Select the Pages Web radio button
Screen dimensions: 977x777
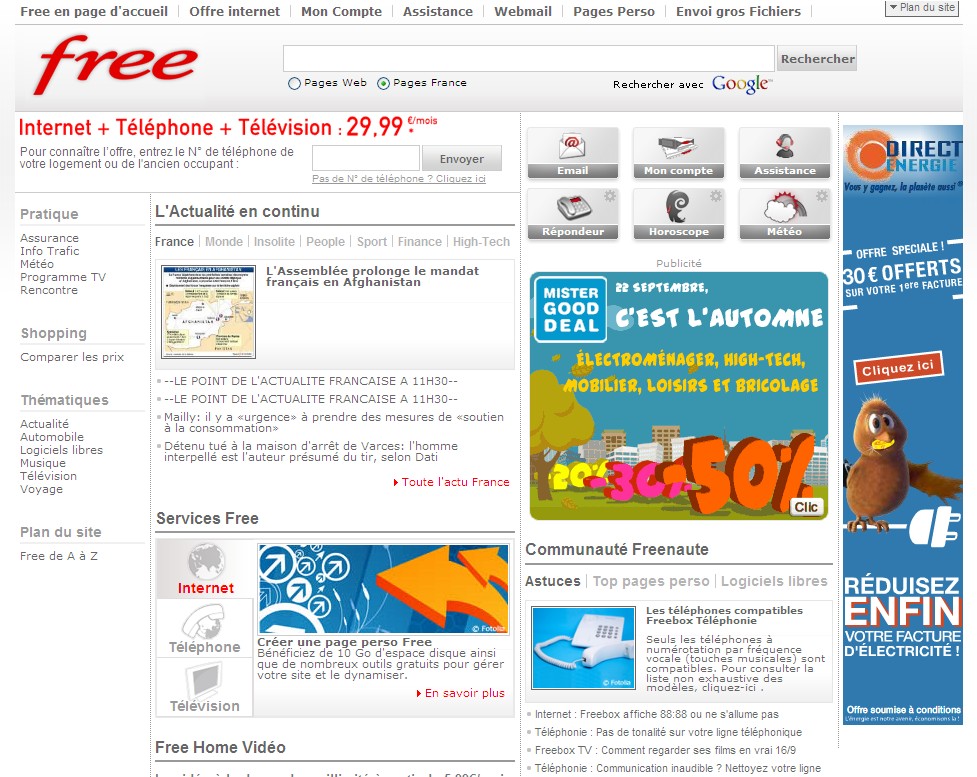tap(294, 83)
